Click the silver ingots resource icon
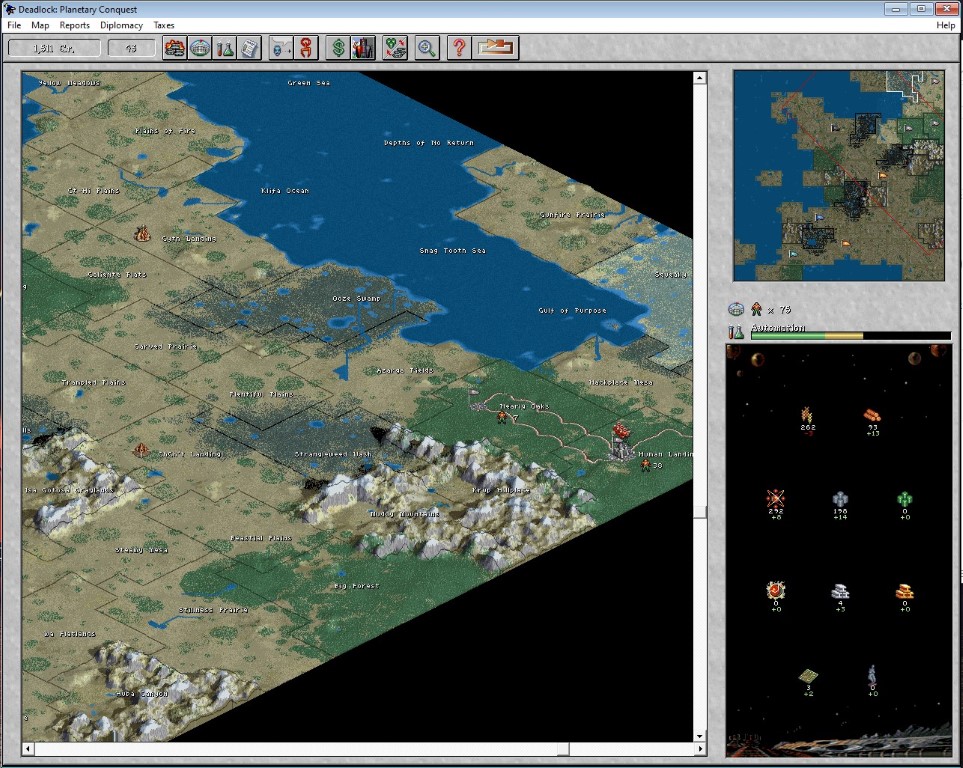Viewport: 963px width, 768px height. 840,592
